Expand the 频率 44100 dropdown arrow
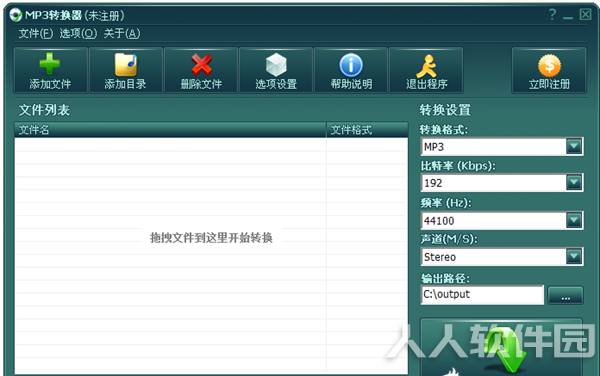600x376 pixels. click(574, 220)
